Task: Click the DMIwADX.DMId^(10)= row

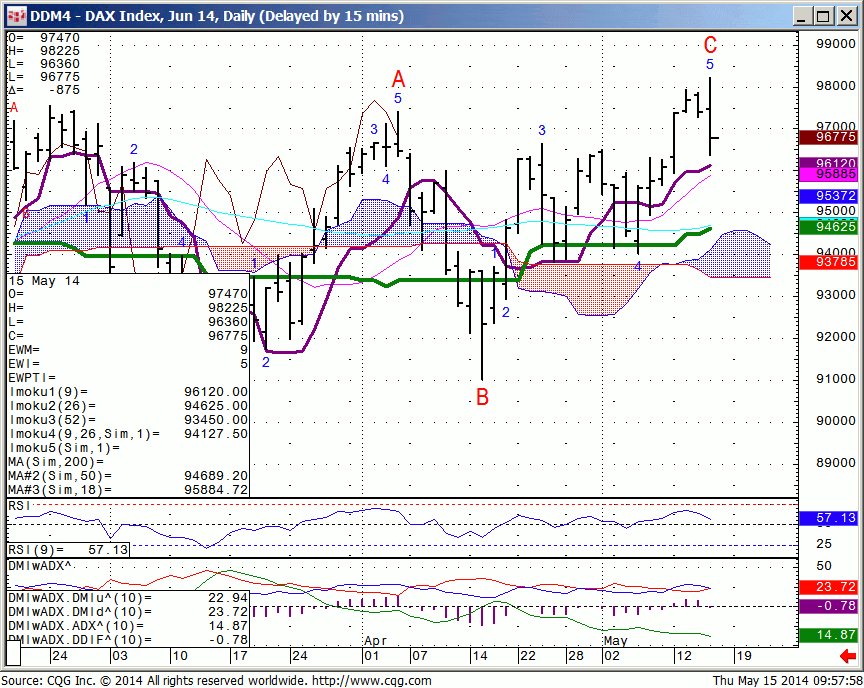Action: (128, 612)
